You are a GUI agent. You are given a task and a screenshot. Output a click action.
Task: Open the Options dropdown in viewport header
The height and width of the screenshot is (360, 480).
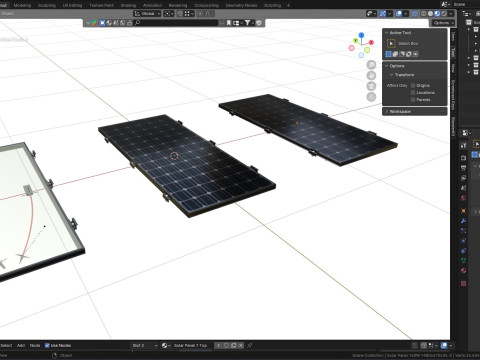tap(443, 23)
